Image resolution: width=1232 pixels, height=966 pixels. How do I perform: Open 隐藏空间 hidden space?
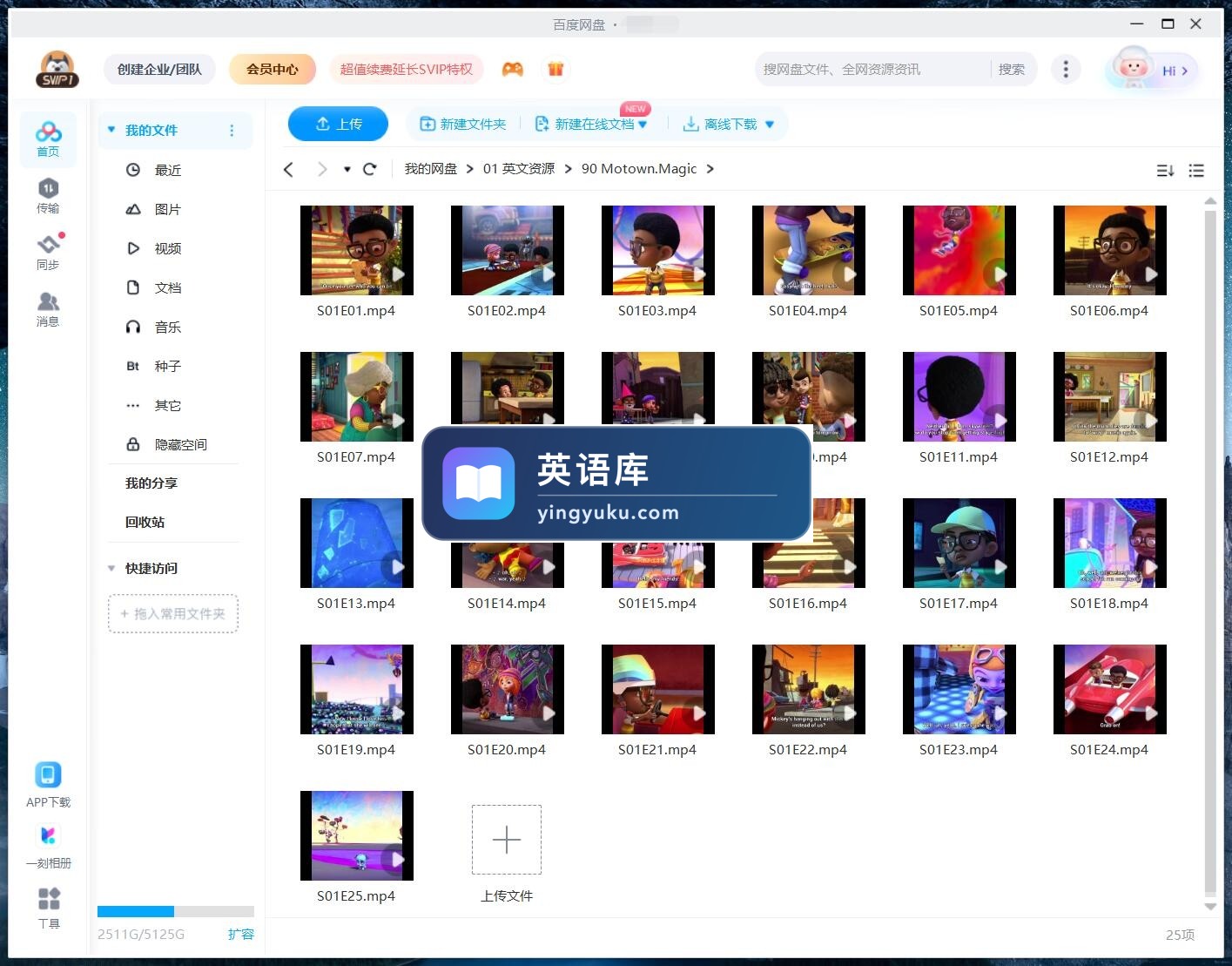(x=180, y=444)
